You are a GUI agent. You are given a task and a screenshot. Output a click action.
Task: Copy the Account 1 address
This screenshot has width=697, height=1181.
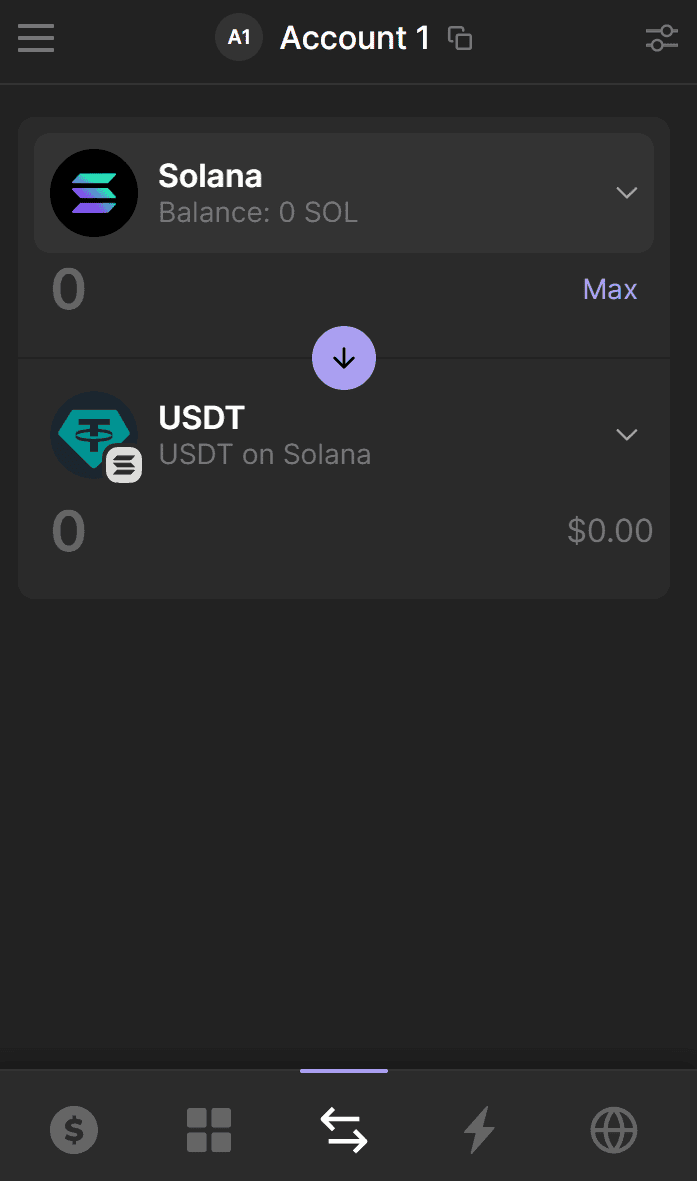coord(460,39)
